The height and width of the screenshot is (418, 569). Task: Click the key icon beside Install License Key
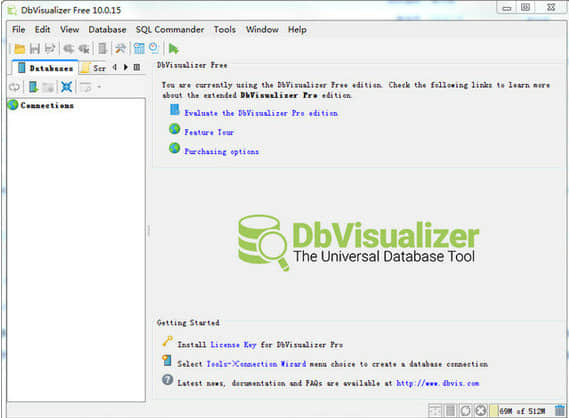click(167, 341)
